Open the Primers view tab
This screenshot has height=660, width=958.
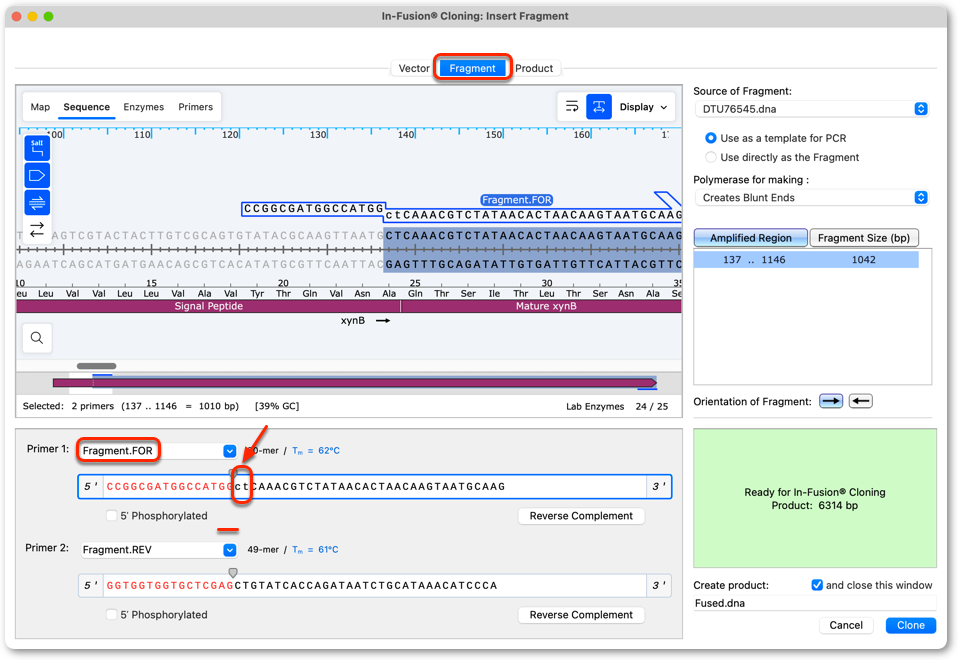click(x=196, y=107)
